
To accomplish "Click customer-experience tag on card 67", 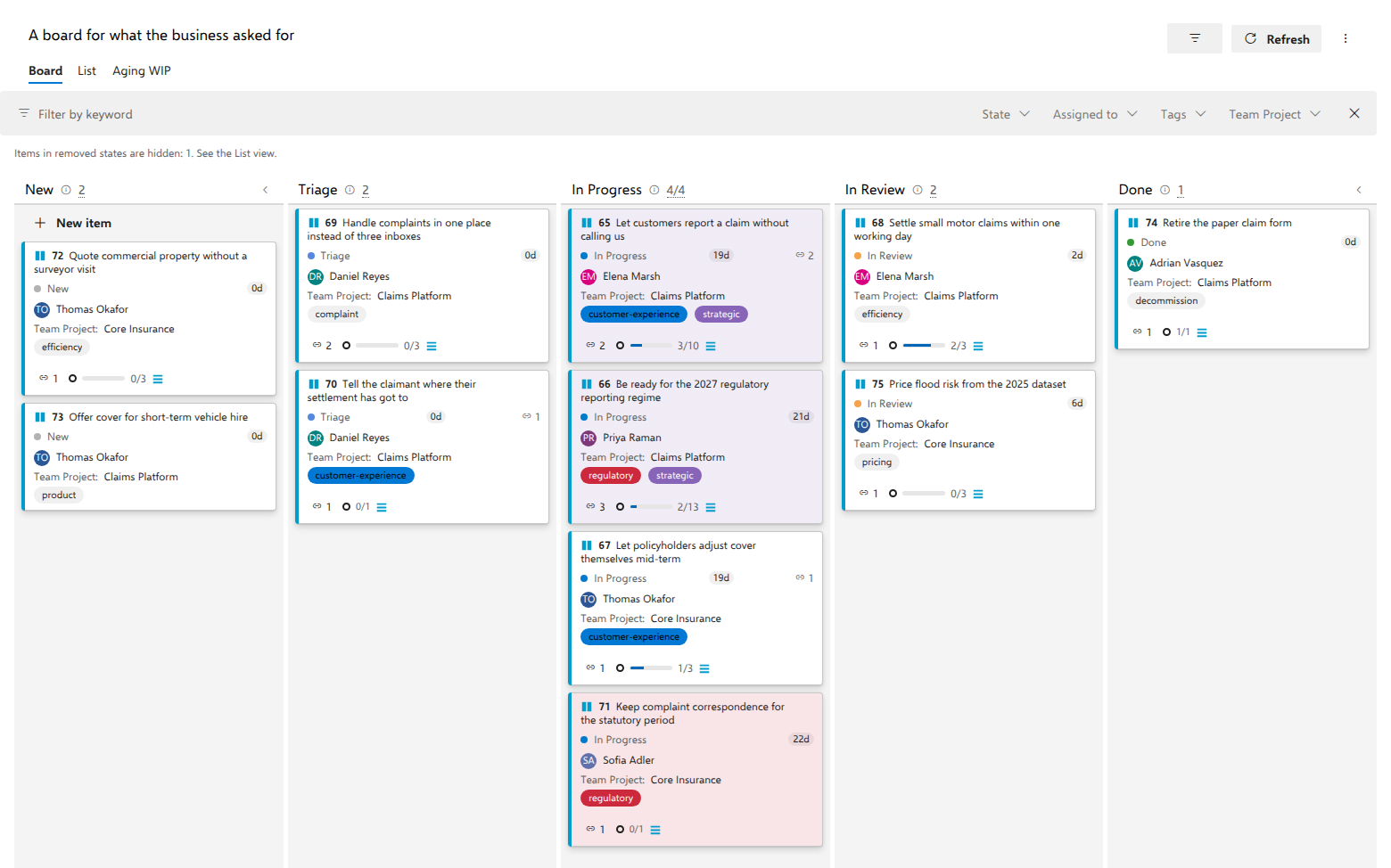I will tap(633, 636).
